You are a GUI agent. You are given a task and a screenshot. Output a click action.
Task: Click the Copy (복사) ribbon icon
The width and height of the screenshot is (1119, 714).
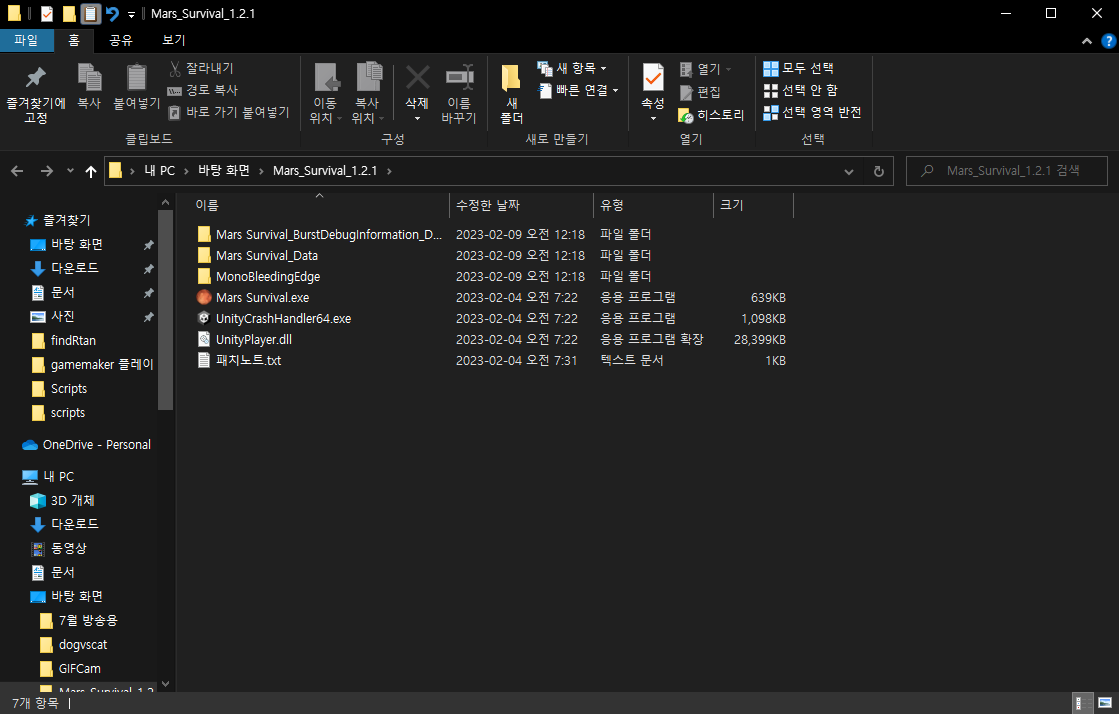(x=89, y=77)
